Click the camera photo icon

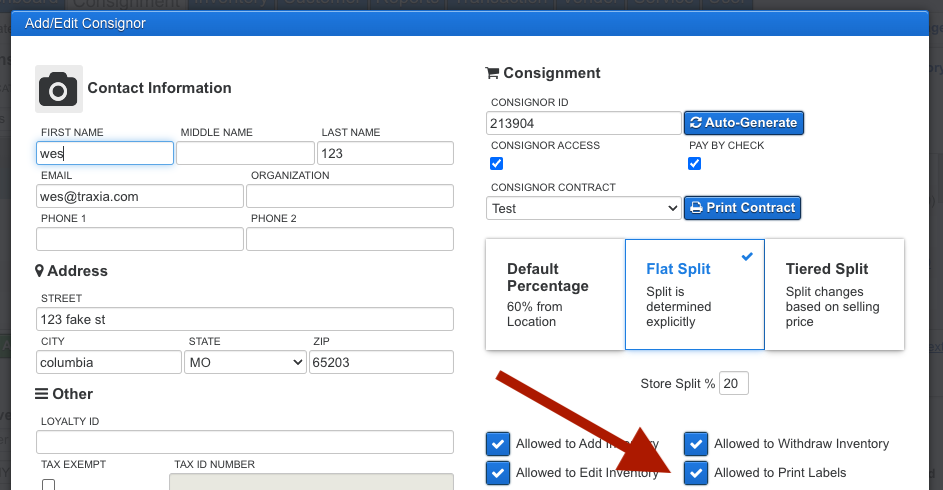tap(58, 89)
